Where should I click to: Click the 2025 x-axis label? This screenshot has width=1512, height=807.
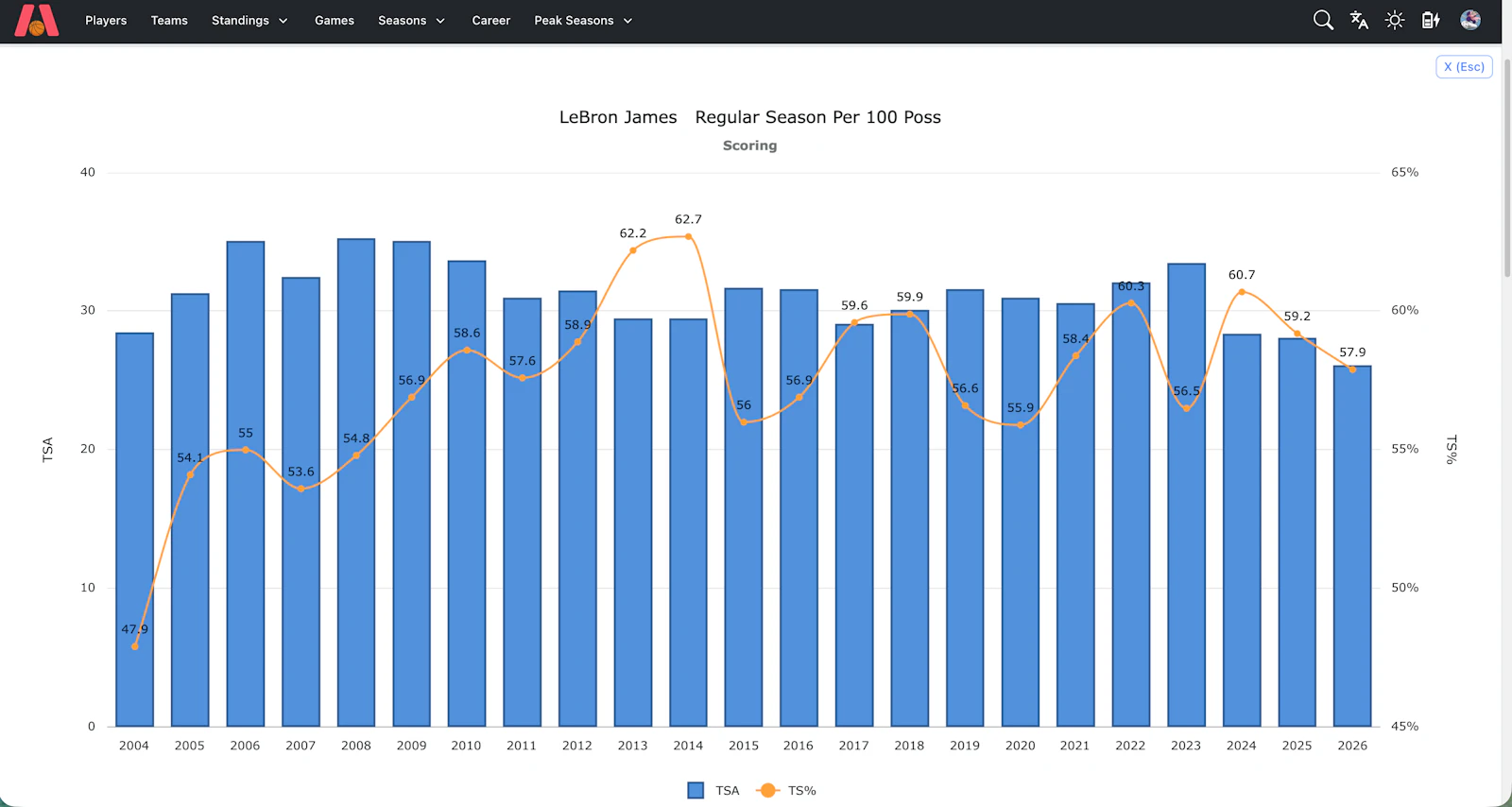tap(1297, 746)
